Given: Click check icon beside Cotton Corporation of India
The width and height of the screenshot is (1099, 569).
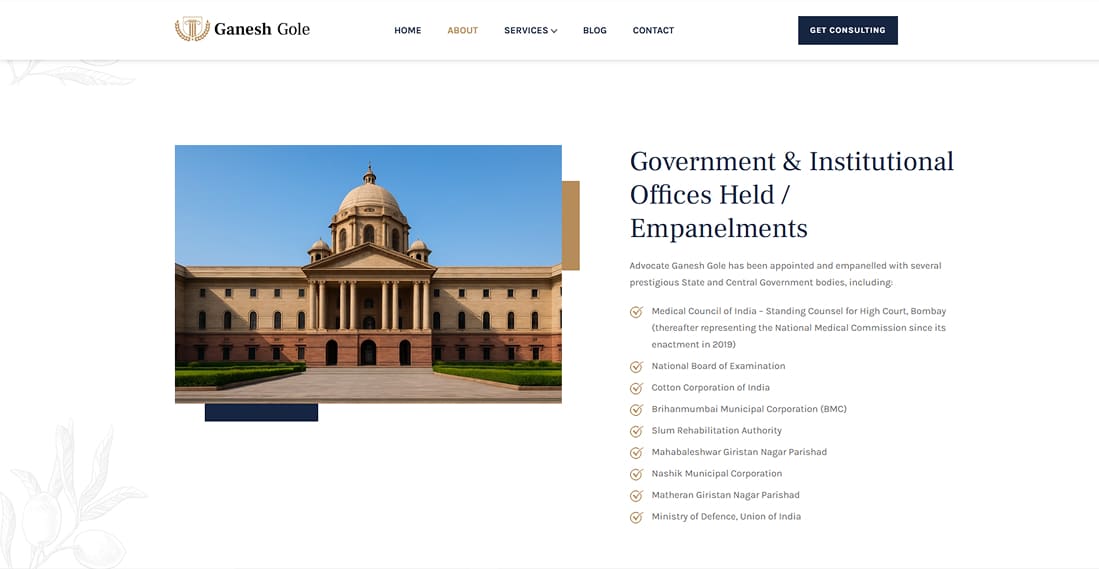Looking at the screenshot, I should pyautogui.click(x=636, y=388).
